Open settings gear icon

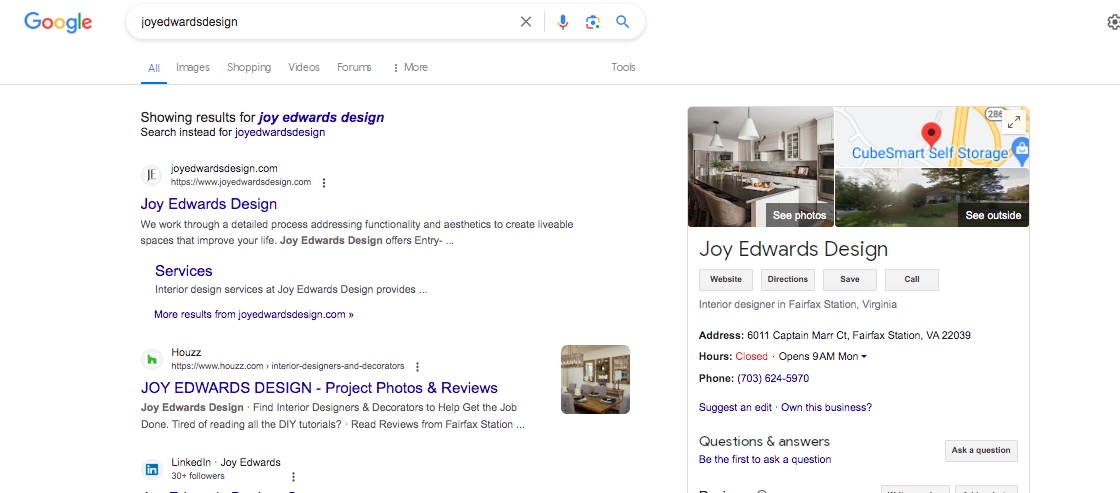(x=1113, y=22)
